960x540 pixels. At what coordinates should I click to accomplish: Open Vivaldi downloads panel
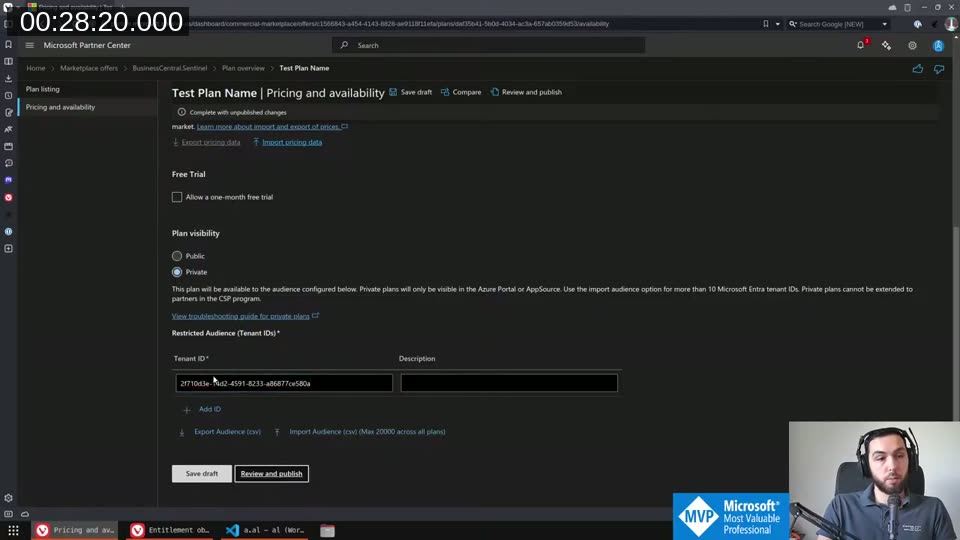[9, 78]
